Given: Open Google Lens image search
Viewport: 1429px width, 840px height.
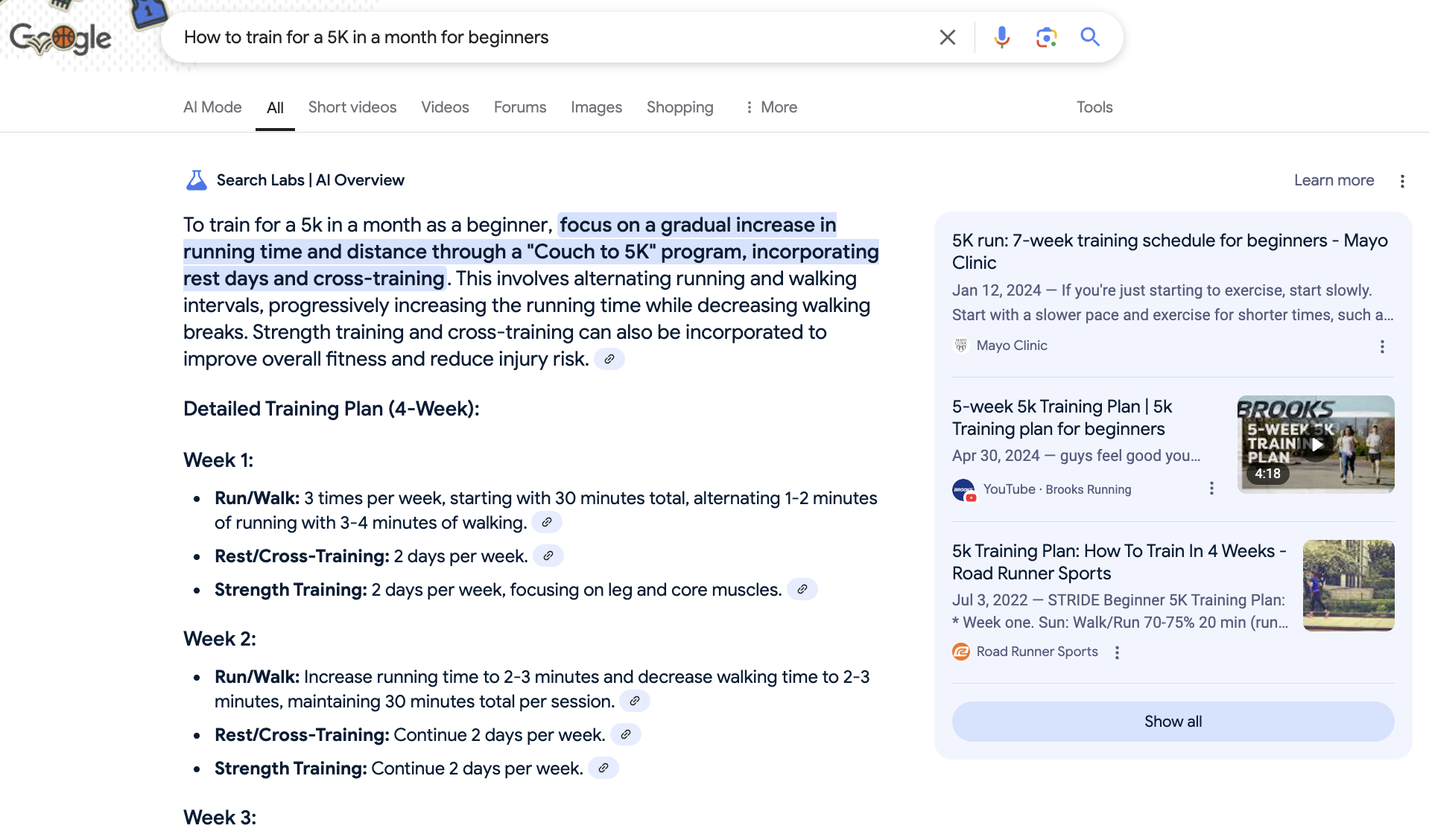Looking at the screenshot, I should tap(1046, 37).
